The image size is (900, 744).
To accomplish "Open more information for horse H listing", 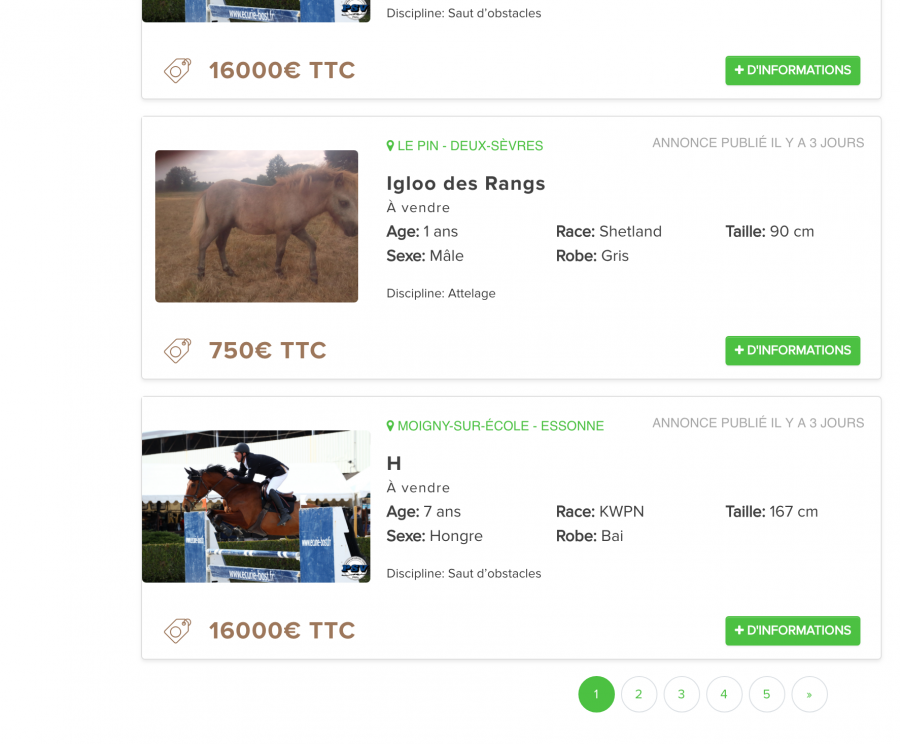I will coord(793,631).
